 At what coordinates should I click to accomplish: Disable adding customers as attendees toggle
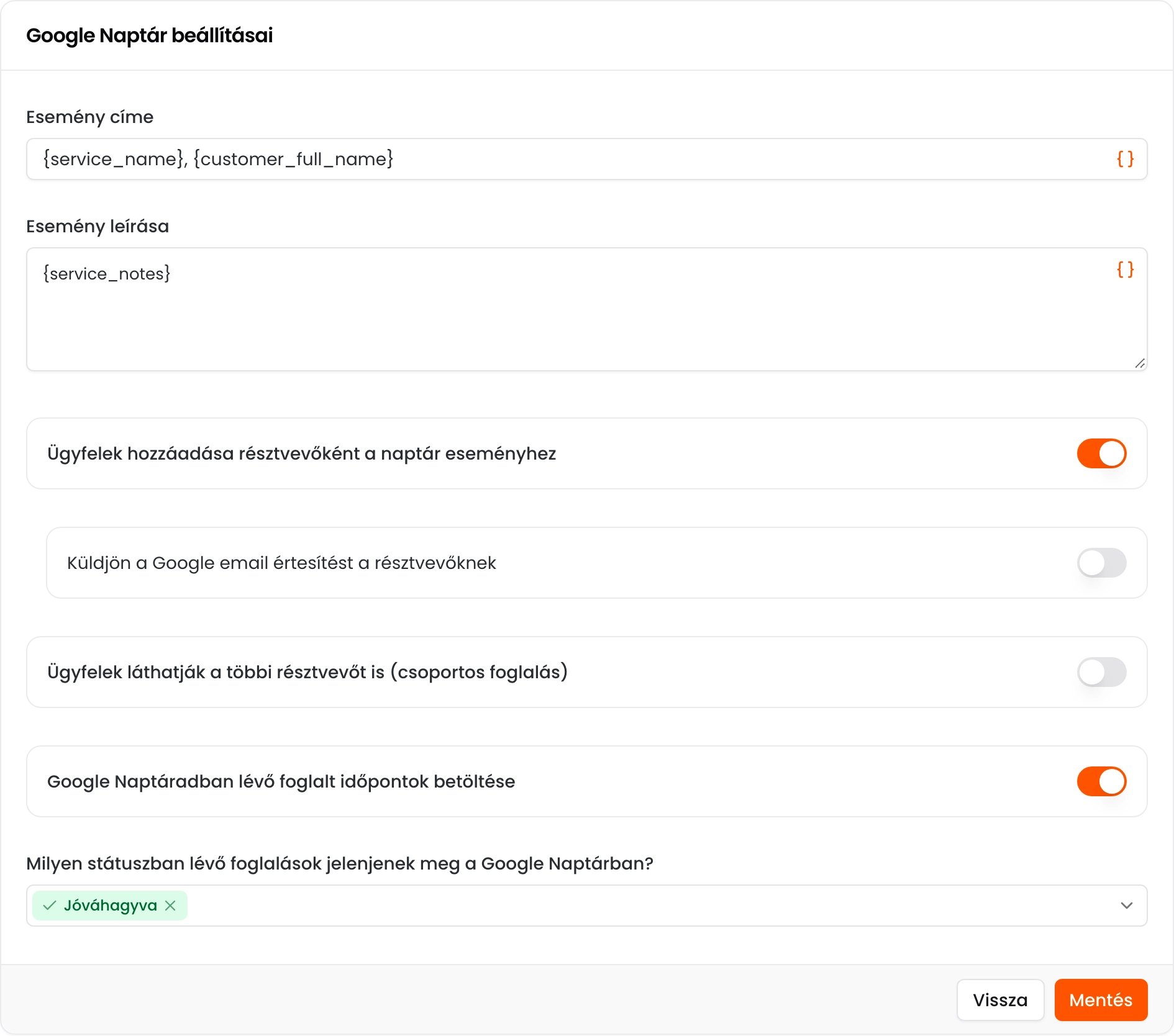tap(1101, 453)
